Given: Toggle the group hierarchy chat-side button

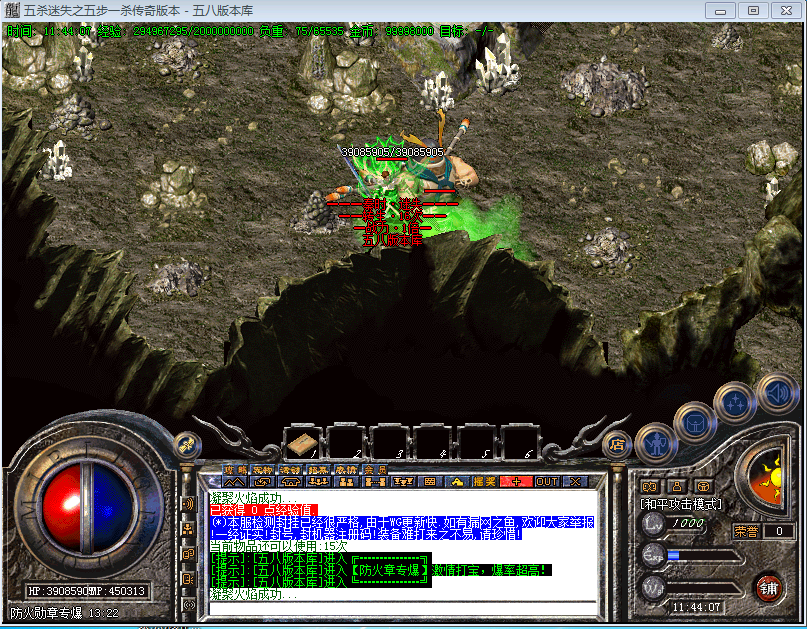Looking at the screenshot, I should pos(188,529).
